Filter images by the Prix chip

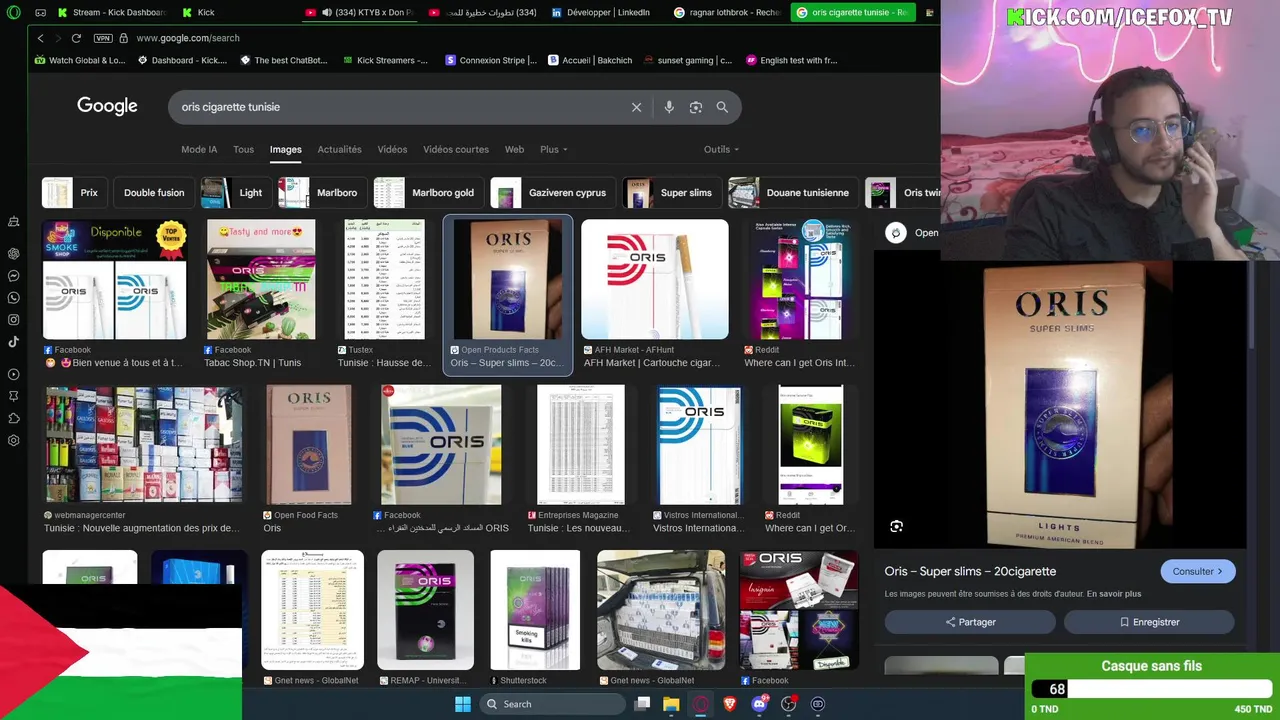click(x=73, y=193)
